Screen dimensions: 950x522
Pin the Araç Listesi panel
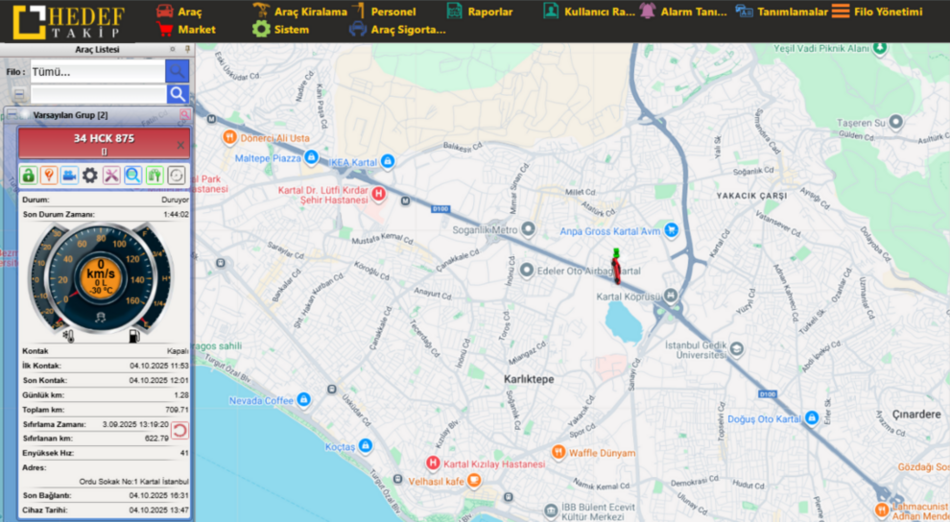186,49
